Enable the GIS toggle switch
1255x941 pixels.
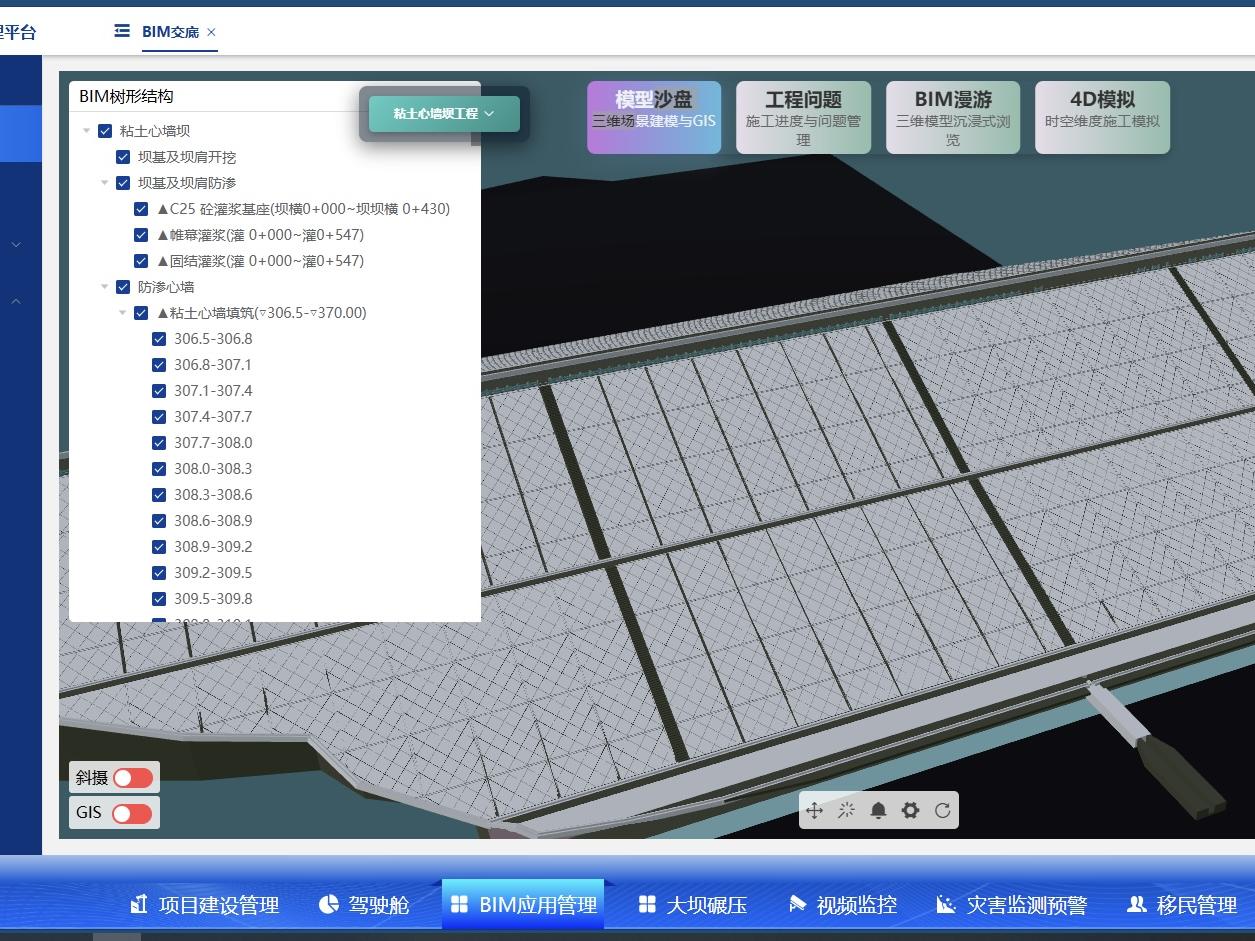click(132, 813)
